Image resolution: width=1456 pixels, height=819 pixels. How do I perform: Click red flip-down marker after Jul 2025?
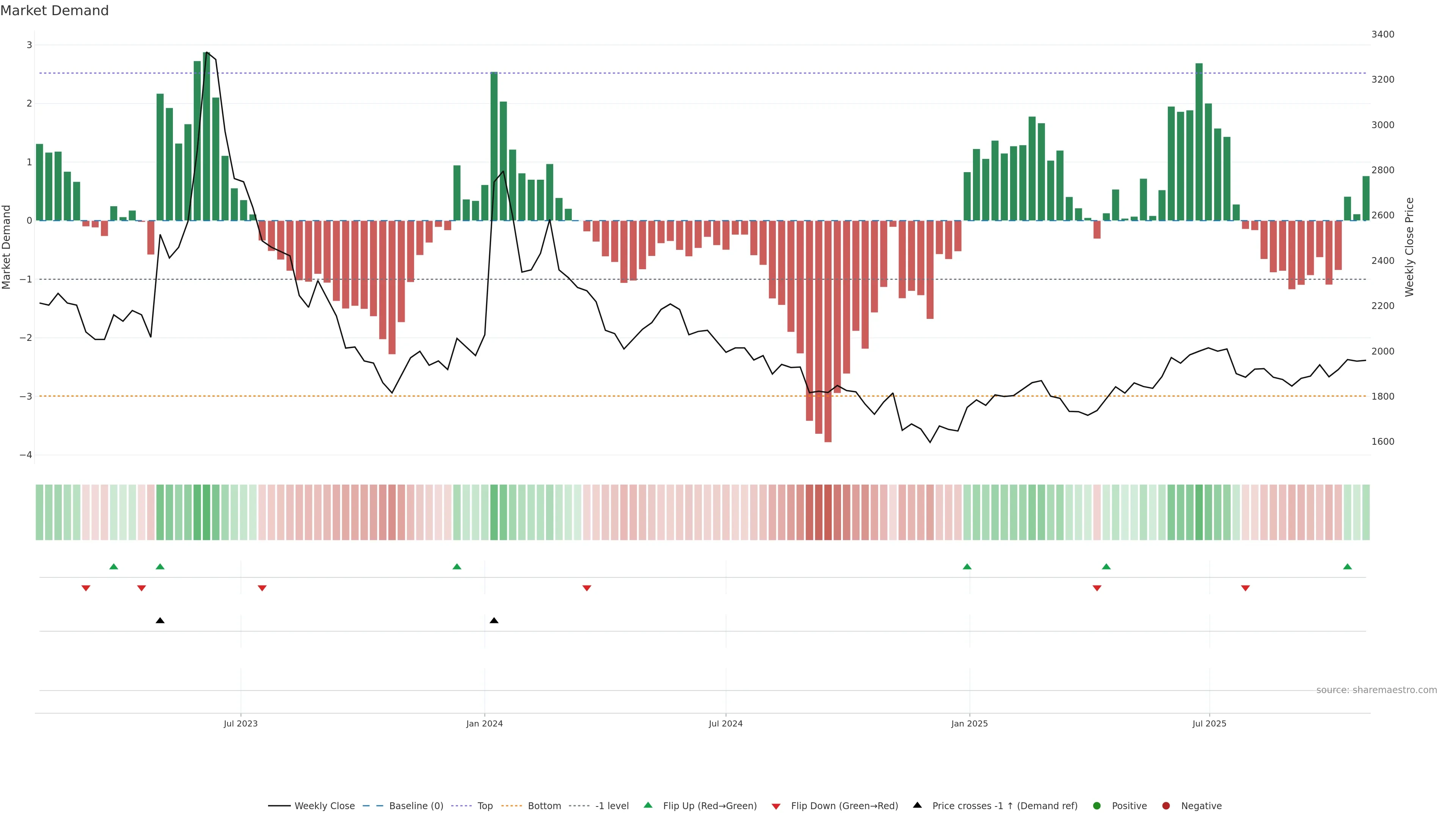coord(1245,588)
